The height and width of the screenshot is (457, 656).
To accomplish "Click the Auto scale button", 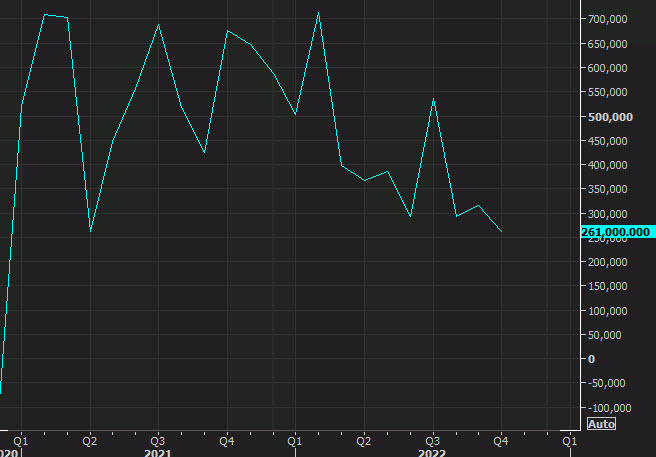I will (601, 424).
